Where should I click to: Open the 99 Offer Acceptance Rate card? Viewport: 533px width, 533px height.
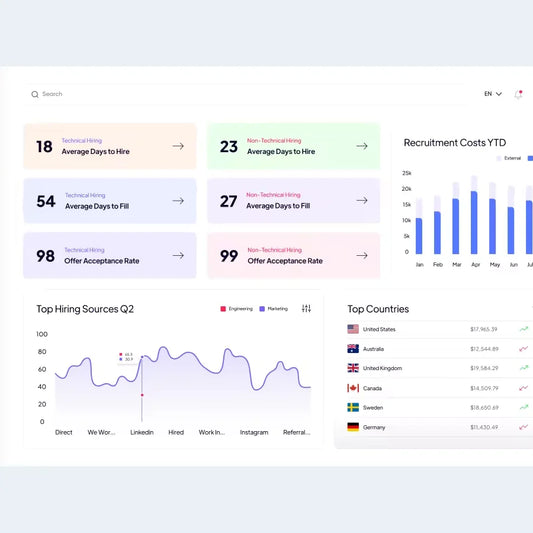point(294,256)
